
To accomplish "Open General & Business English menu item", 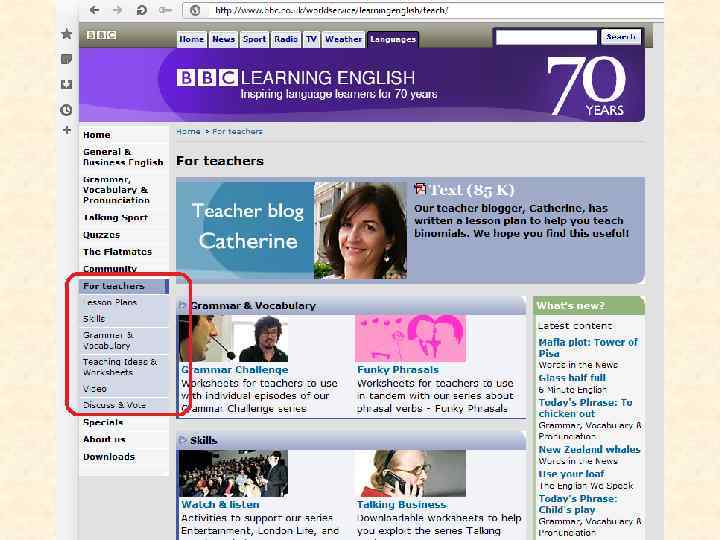I will click(x=123, y=157).
